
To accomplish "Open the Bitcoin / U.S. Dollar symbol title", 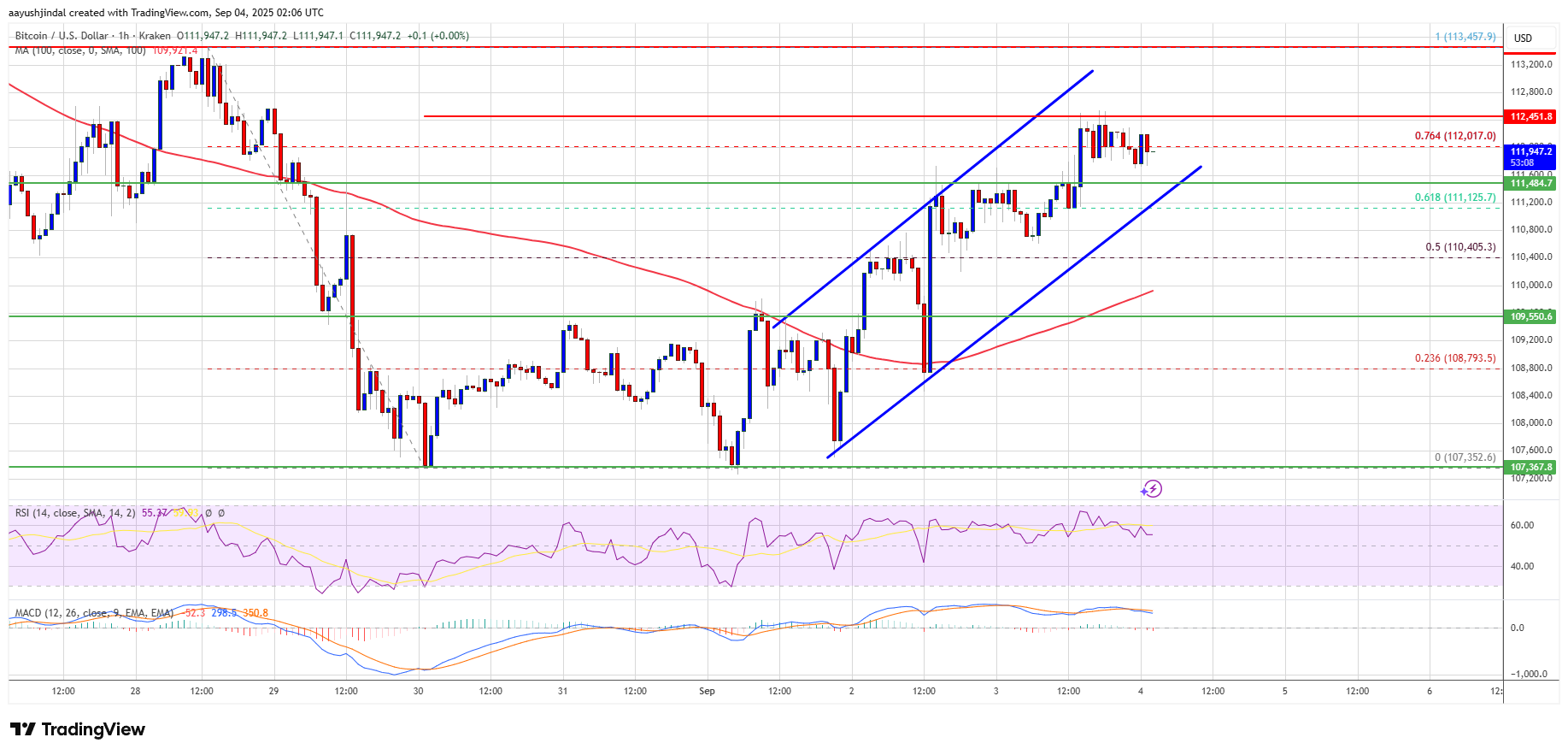I will pyautogui.click(x=62, y=36).
